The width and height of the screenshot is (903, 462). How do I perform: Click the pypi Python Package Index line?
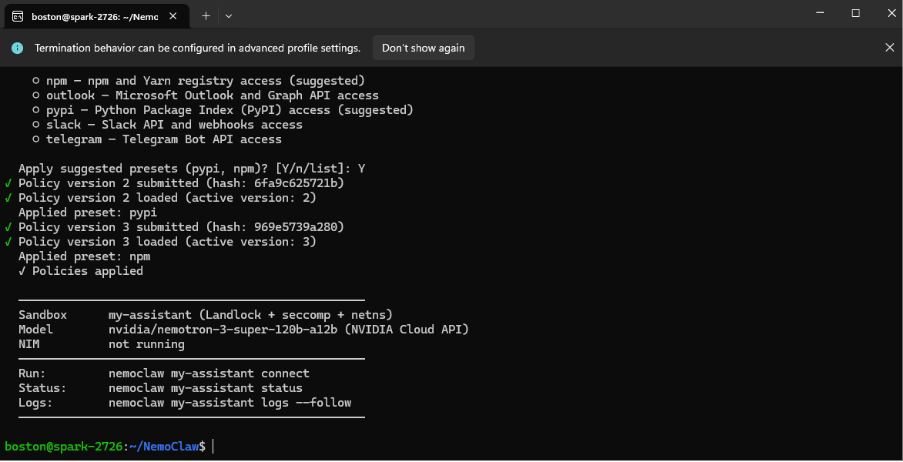[223, 109]
